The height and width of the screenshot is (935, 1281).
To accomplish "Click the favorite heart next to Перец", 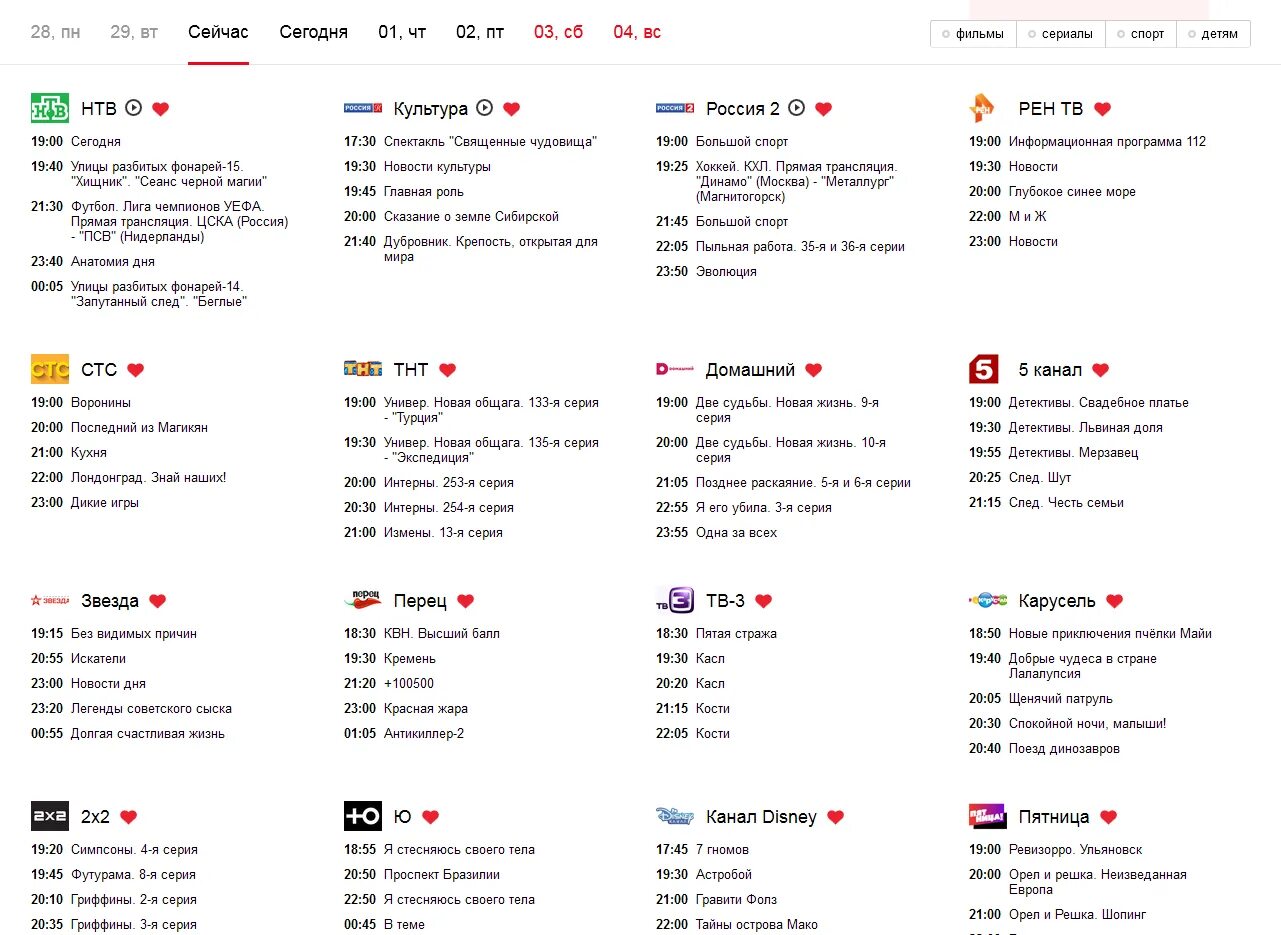I will pos(465,601).
